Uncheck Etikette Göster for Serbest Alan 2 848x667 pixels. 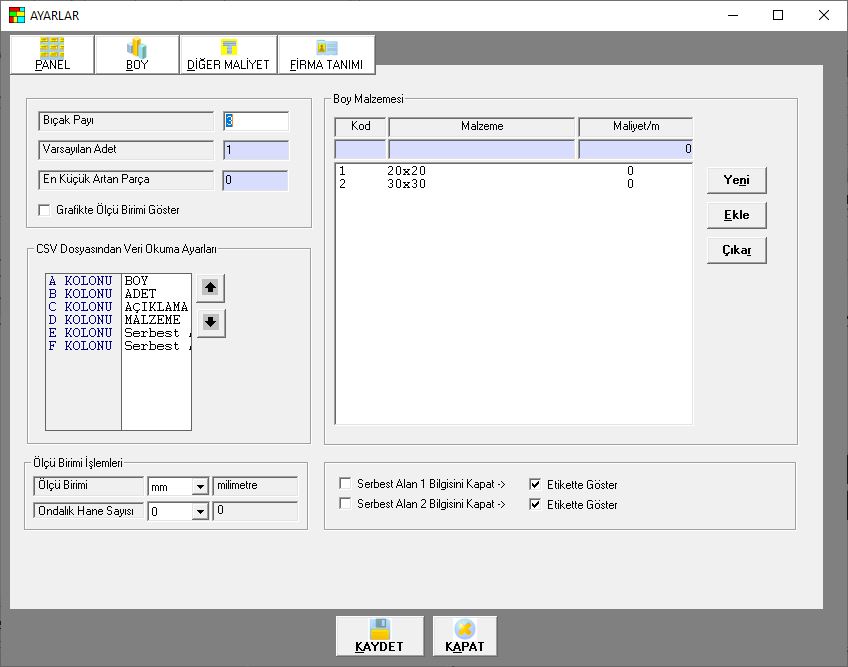pyautogui.click(x=535, y=505)
